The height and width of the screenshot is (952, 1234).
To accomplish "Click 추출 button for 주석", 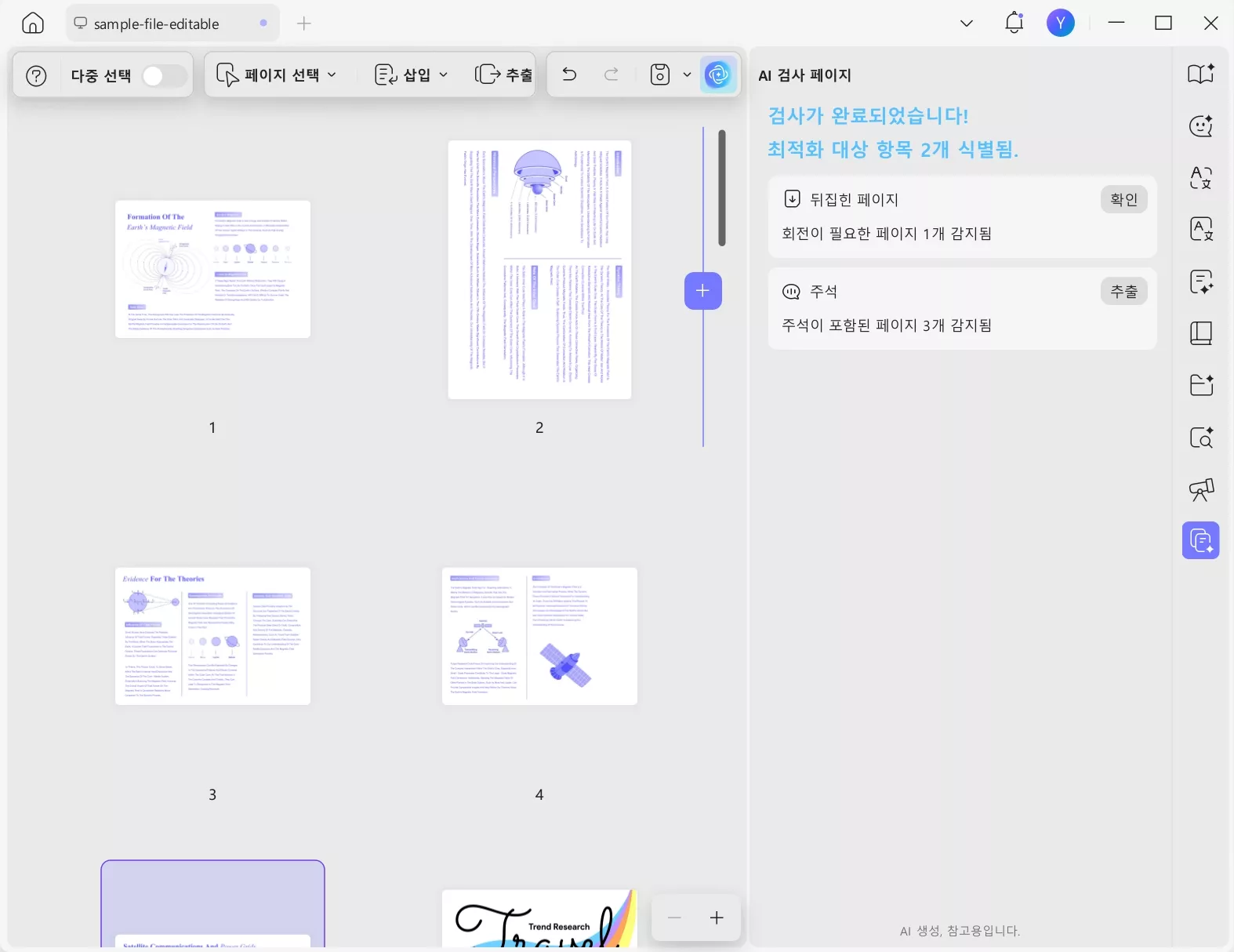I will 1123,292.
